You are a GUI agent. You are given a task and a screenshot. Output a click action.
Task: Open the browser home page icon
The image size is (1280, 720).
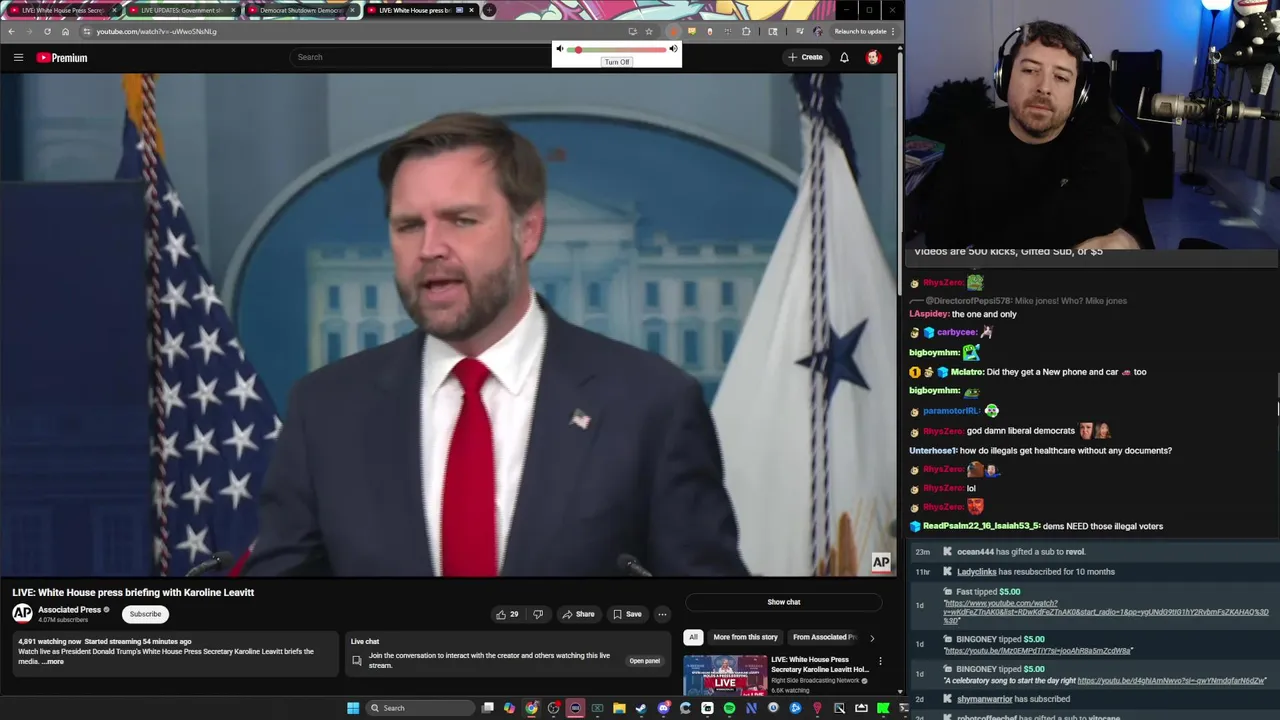(65, 31)
